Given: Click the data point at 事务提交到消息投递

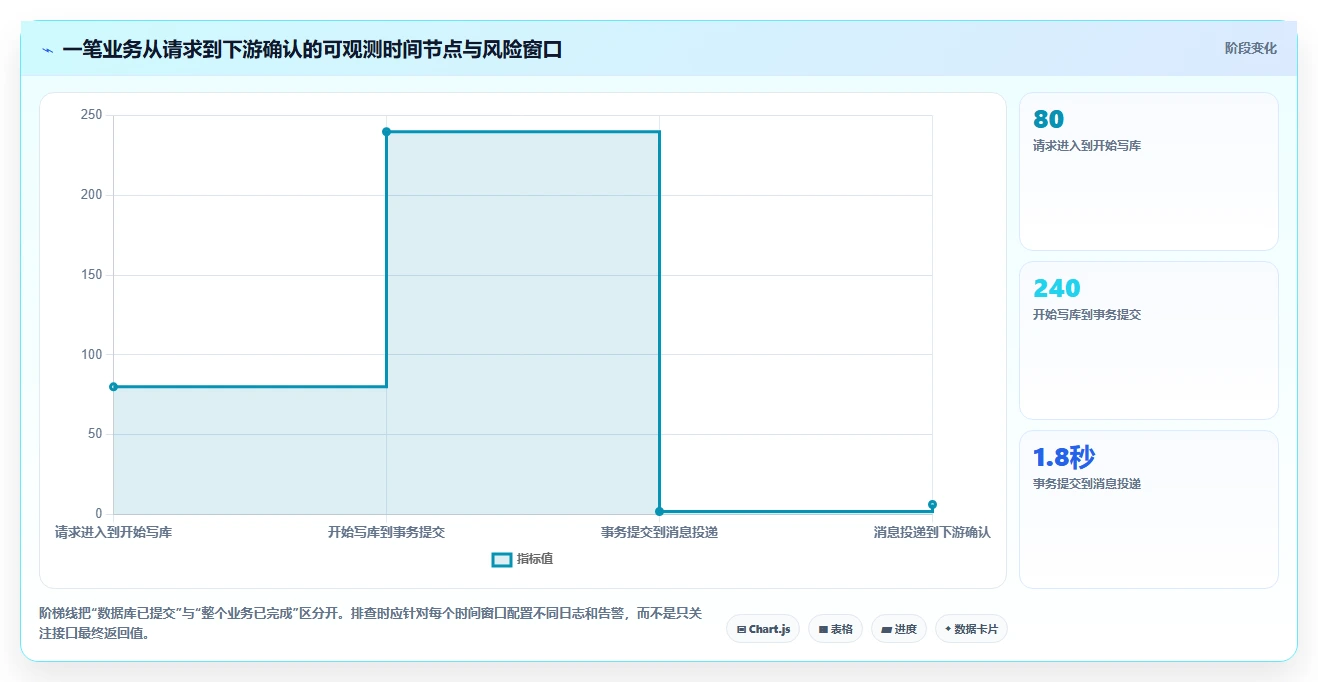Looking at the screenshot, I should [x=659, y=512].
